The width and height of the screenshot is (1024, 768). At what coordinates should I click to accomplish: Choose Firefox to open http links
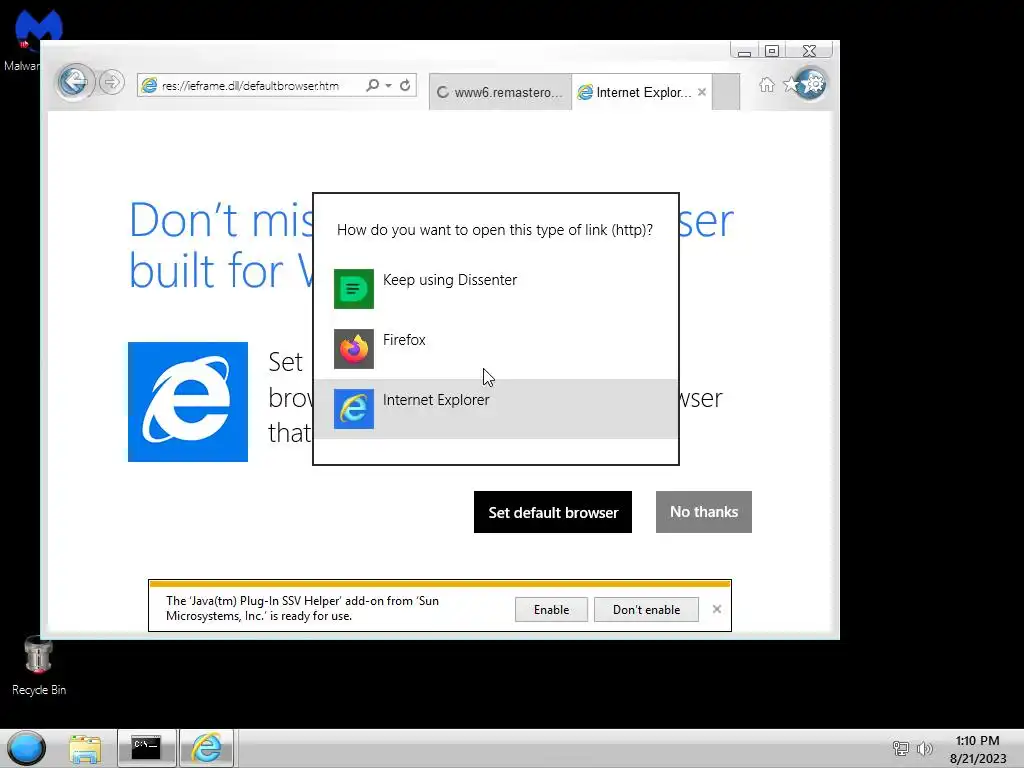point(496,349)
